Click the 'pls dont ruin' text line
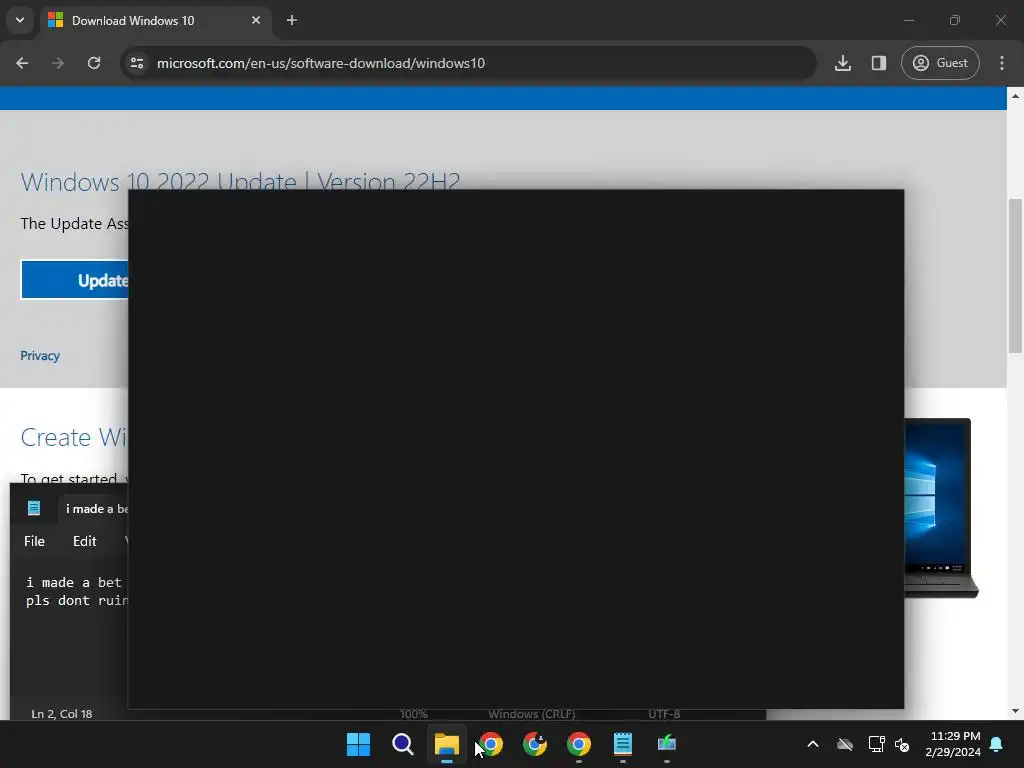This screenshot has width=1024, height=768. point(77,600)
